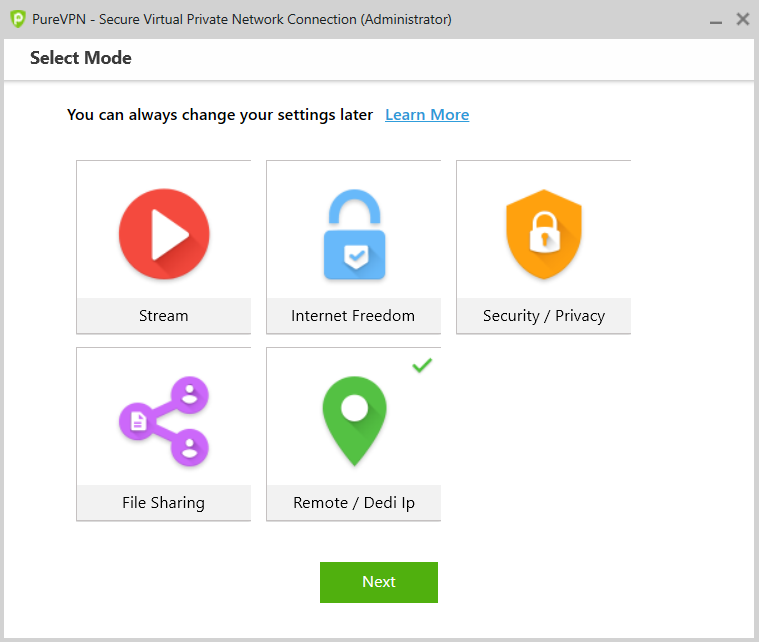This screenshot has width=759, height=642.
Task: Click the PureVPN logo in title bar
Action: (18, 19)
